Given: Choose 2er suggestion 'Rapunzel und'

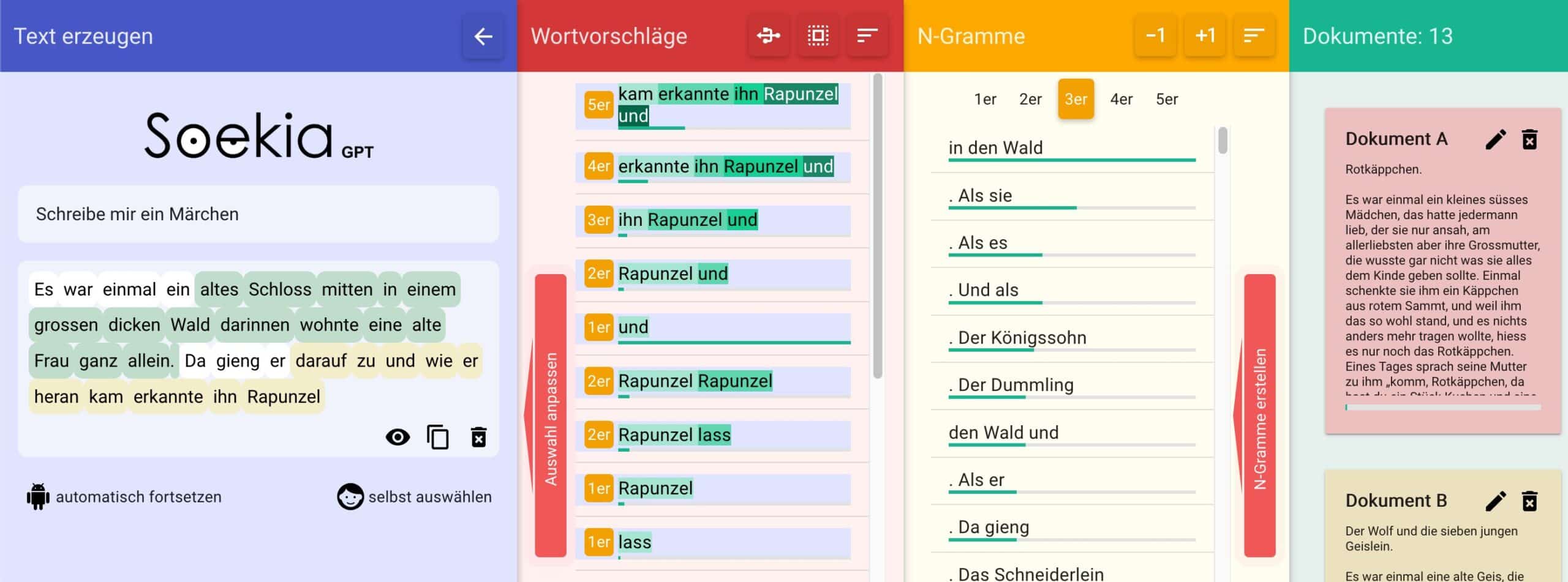Looking at the screenshot, I should [x=713, y=274].
